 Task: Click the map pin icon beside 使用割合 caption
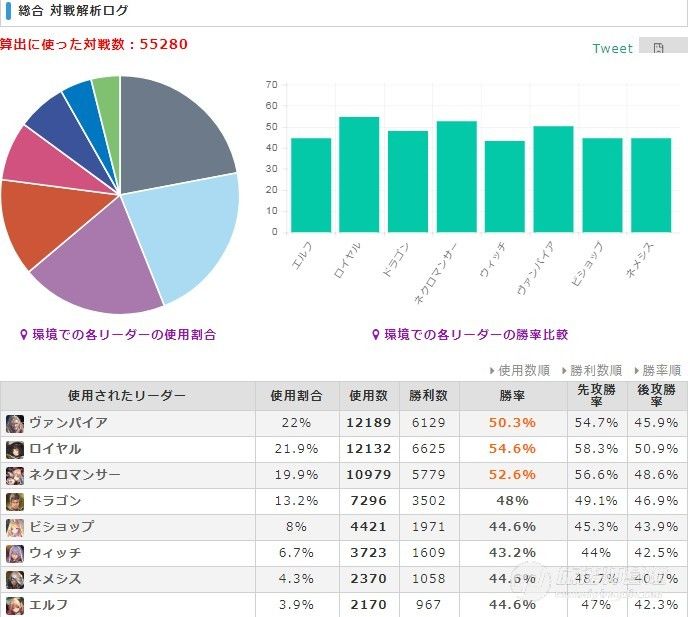coord(24,335)
